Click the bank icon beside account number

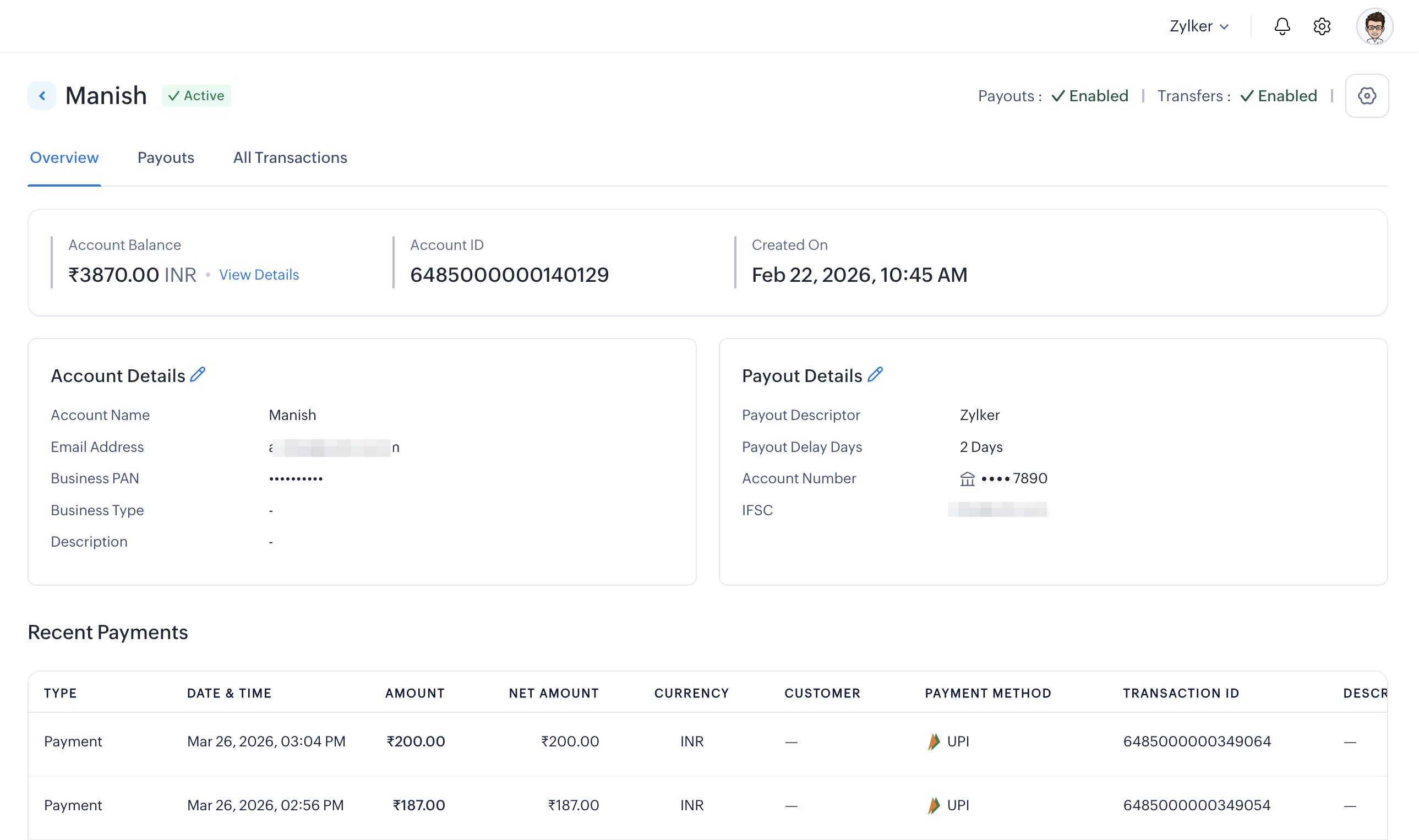[967, 479]
